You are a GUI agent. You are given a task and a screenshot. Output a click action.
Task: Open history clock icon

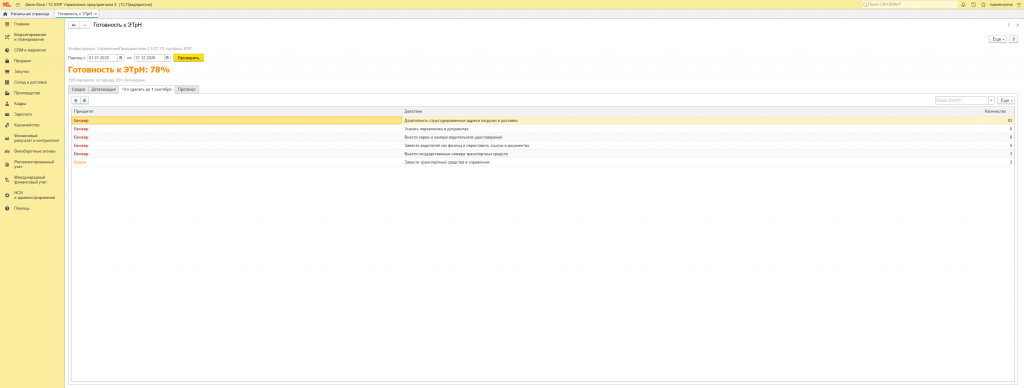(x=973, y=4)
